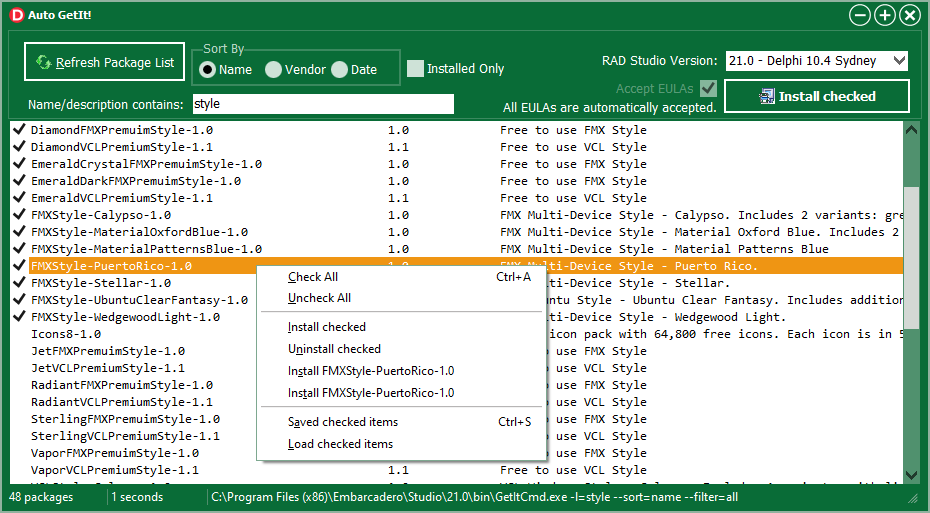Image resolution: width=930 pixels, height=513 pixels.
Task: Select SterlingFMXPremuimStyle-1.0 package row
Action: [x=457, y=419]
